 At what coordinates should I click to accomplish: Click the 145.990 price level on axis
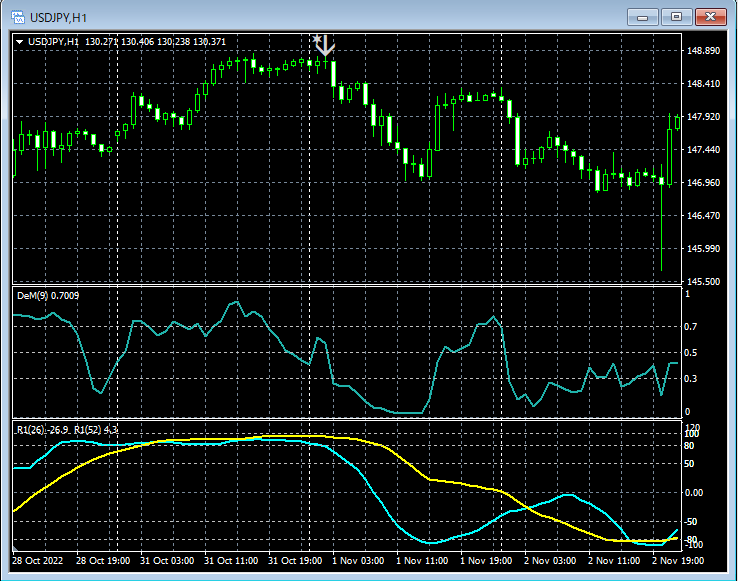pos(705,249)
